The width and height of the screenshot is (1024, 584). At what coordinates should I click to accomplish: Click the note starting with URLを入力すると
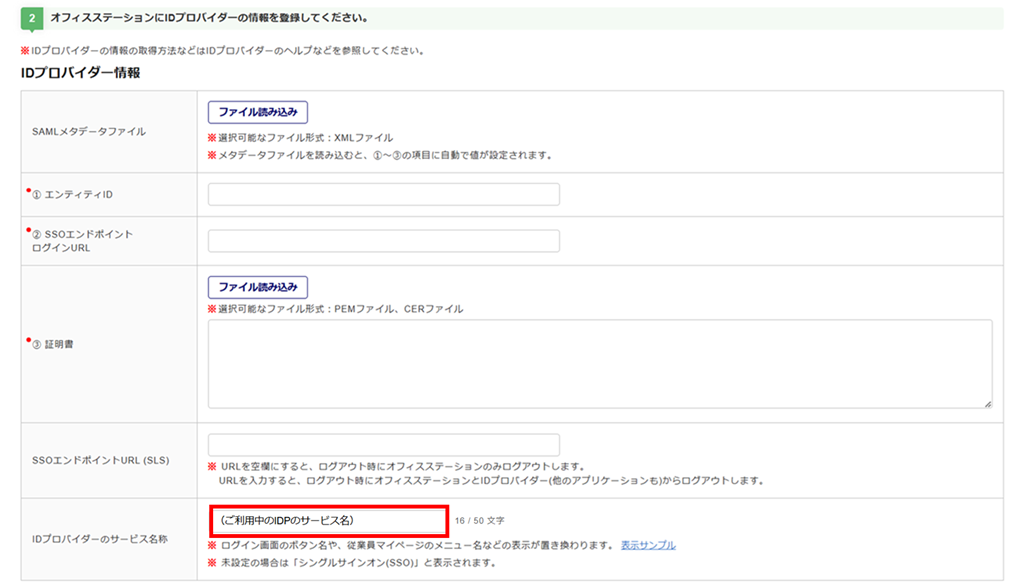491,481
